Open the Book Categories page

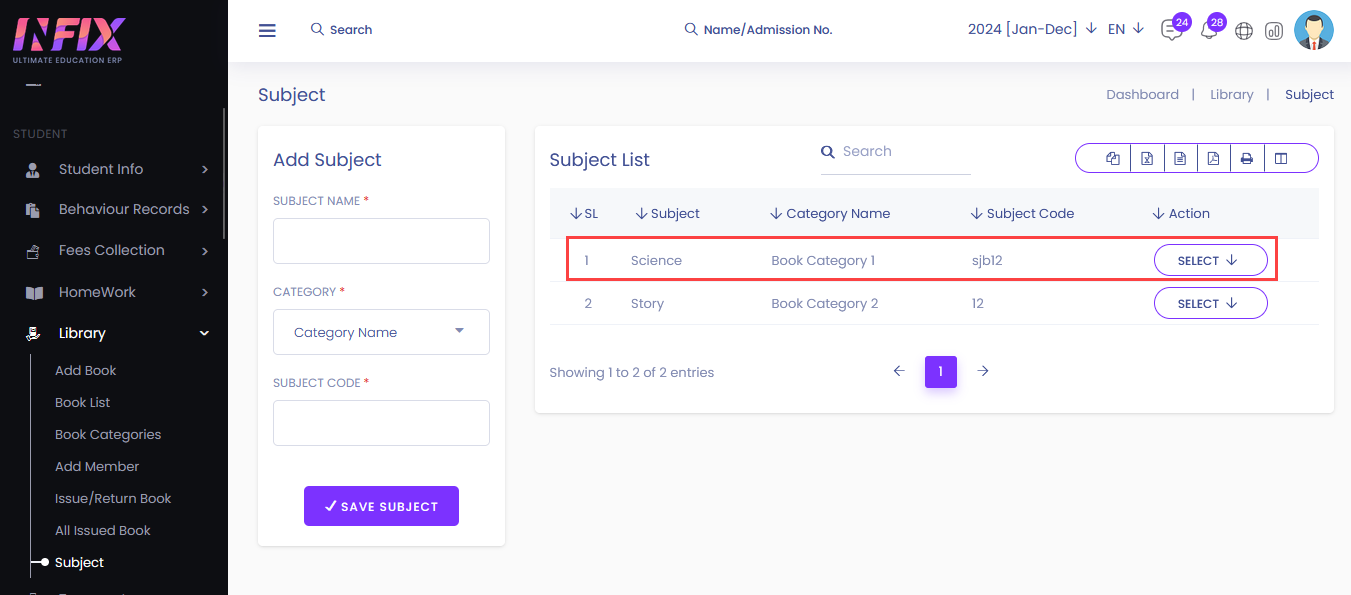coord(108,434)
